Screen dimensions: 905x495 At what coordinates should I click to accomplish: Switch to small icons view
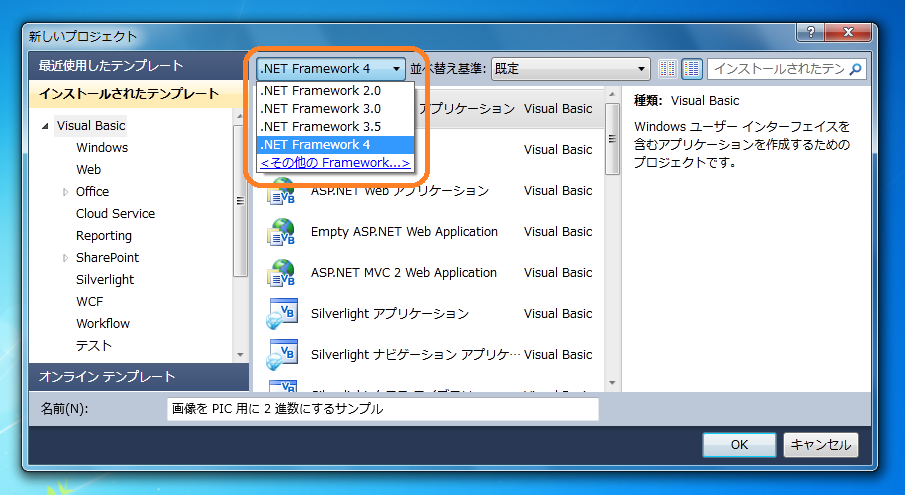[668, 69]
